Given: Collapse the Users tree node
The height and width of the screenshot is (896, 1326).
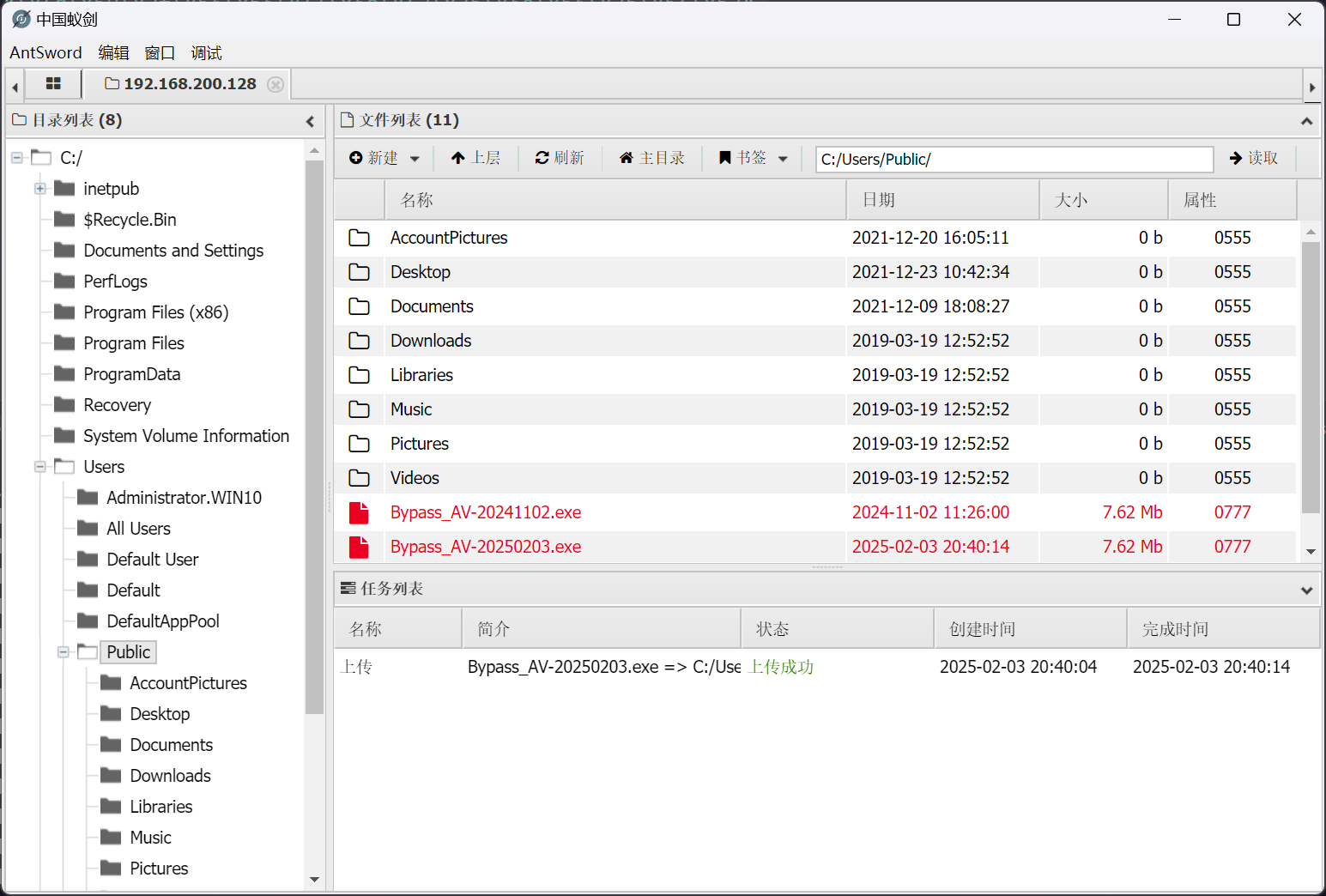Looking at the screenshot, I should click(x=40, y=467).
